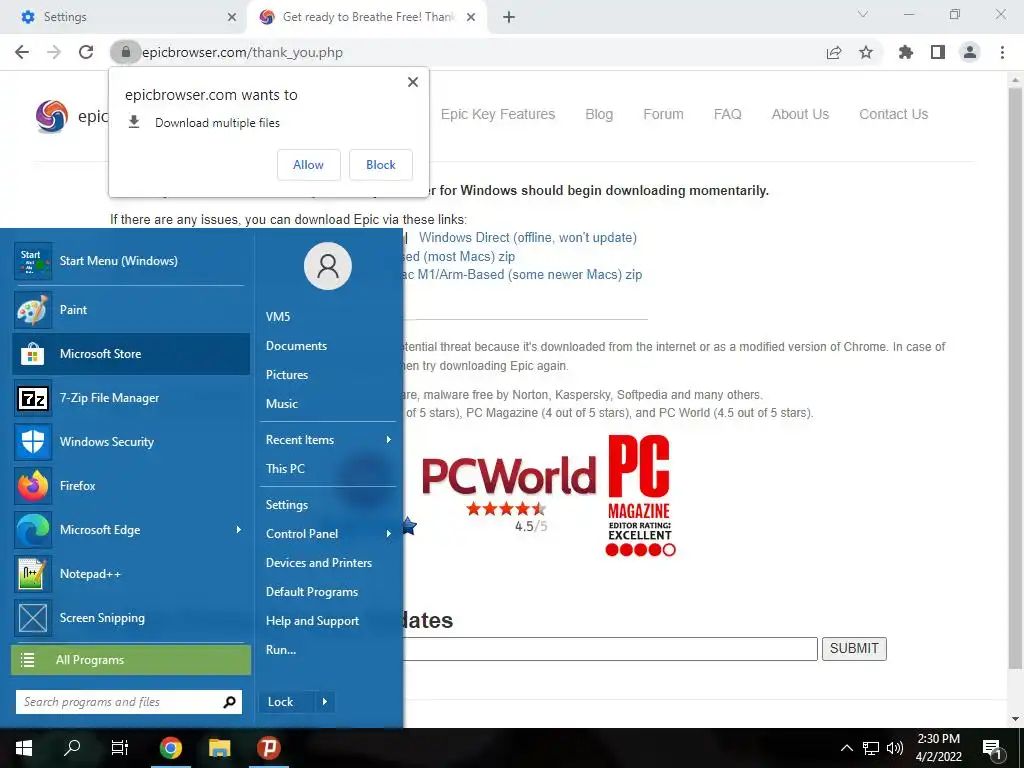Reload the page with refresh icon

click(x=86, y=52)
